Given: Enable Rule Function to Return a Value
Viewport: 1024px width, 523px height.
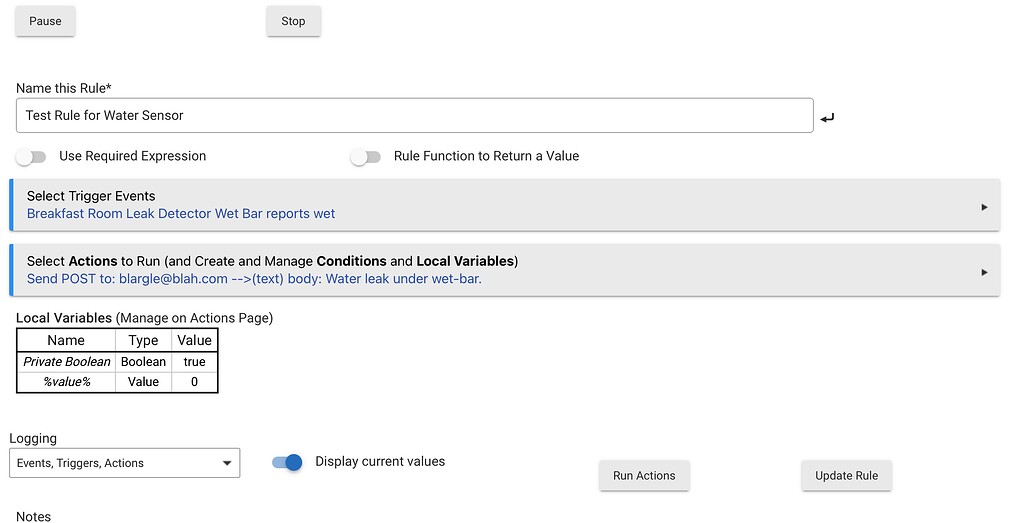Looking at the screenshot, I should [366, 157].
